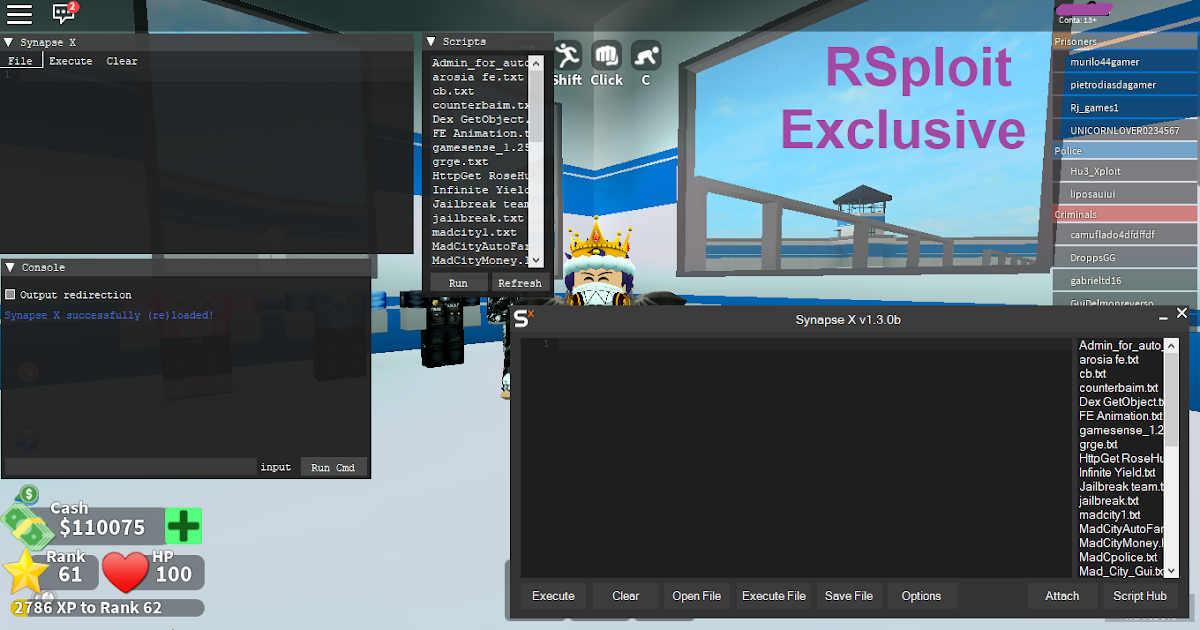Click the Execute File button
Viewport: 1200px width, 630px height.
coord(774,596)
